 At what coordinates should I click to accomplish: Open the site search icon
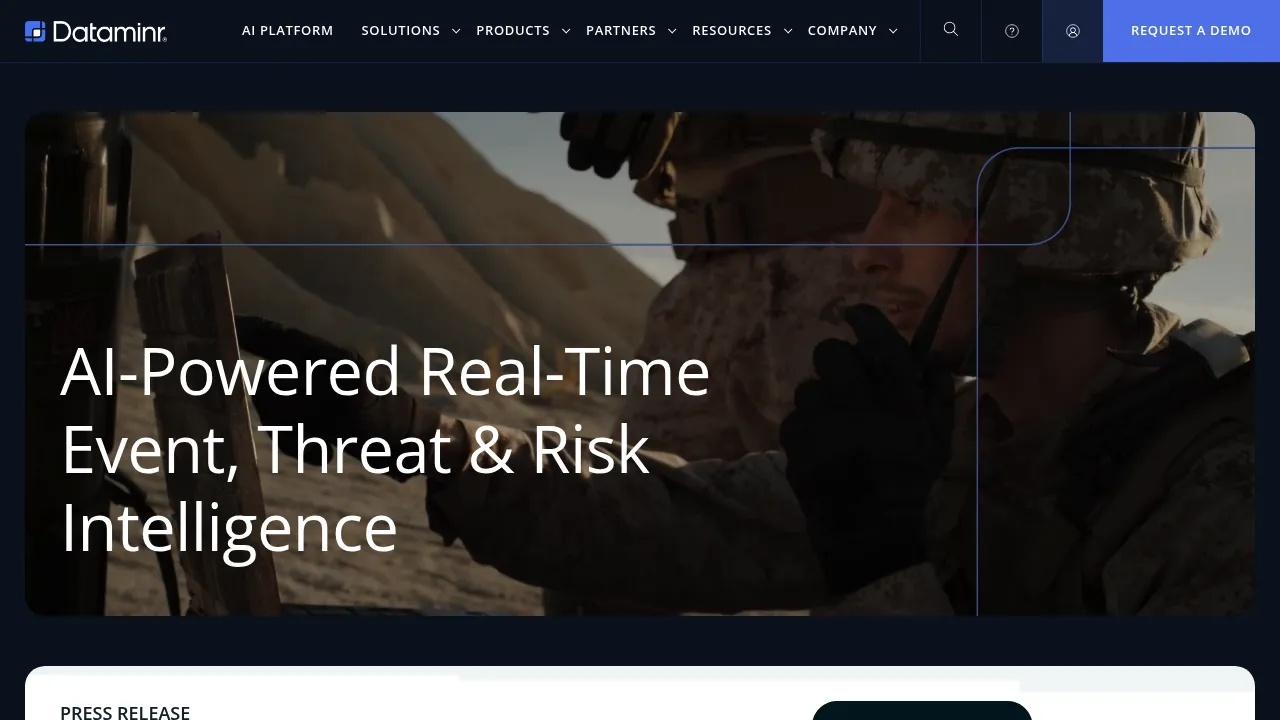tap(951, 30)
